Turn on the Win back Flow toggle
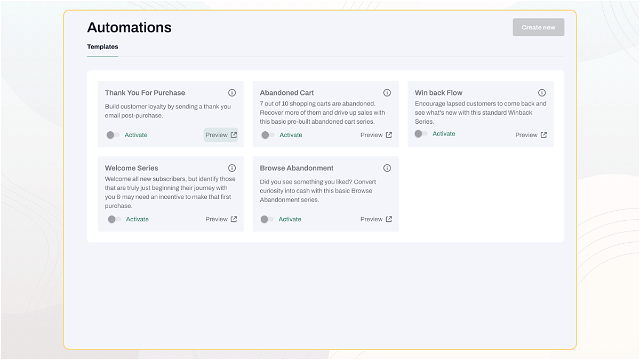 point(421,133)
